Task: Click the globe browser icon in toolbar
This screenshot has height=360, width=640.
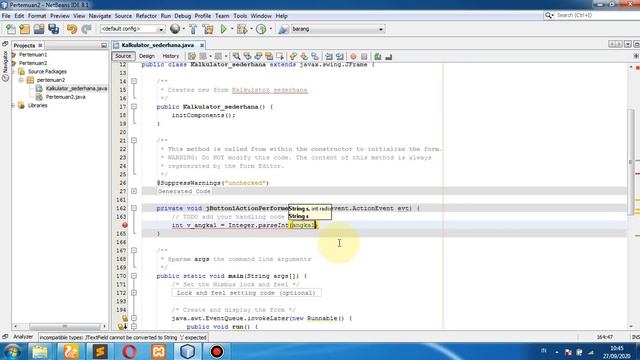Action: pyautogui.click(x=175, y=29)
